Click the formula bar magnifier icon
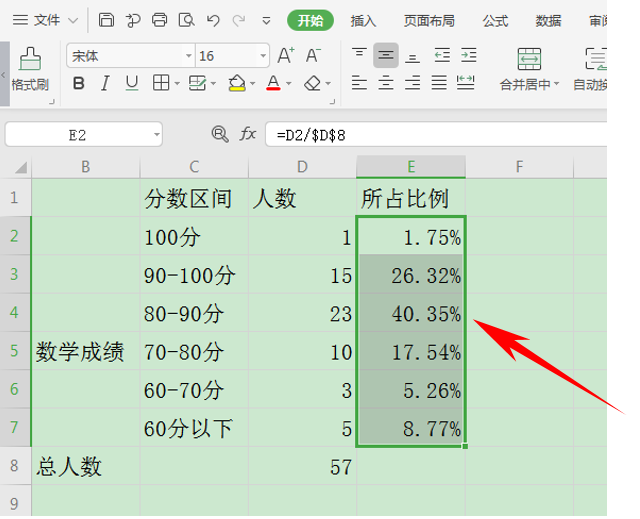The width and height of the screenshot is (640, 519). click(x=220, y=134)
